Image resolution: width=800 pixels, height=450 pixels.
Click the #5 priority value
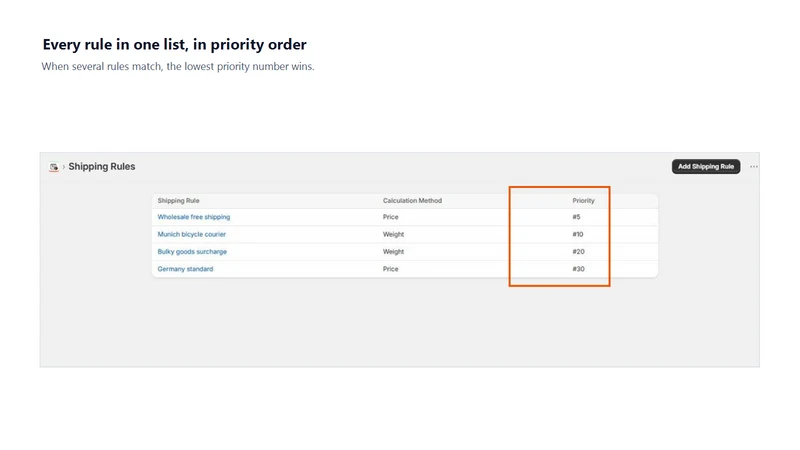pos(576,217)
